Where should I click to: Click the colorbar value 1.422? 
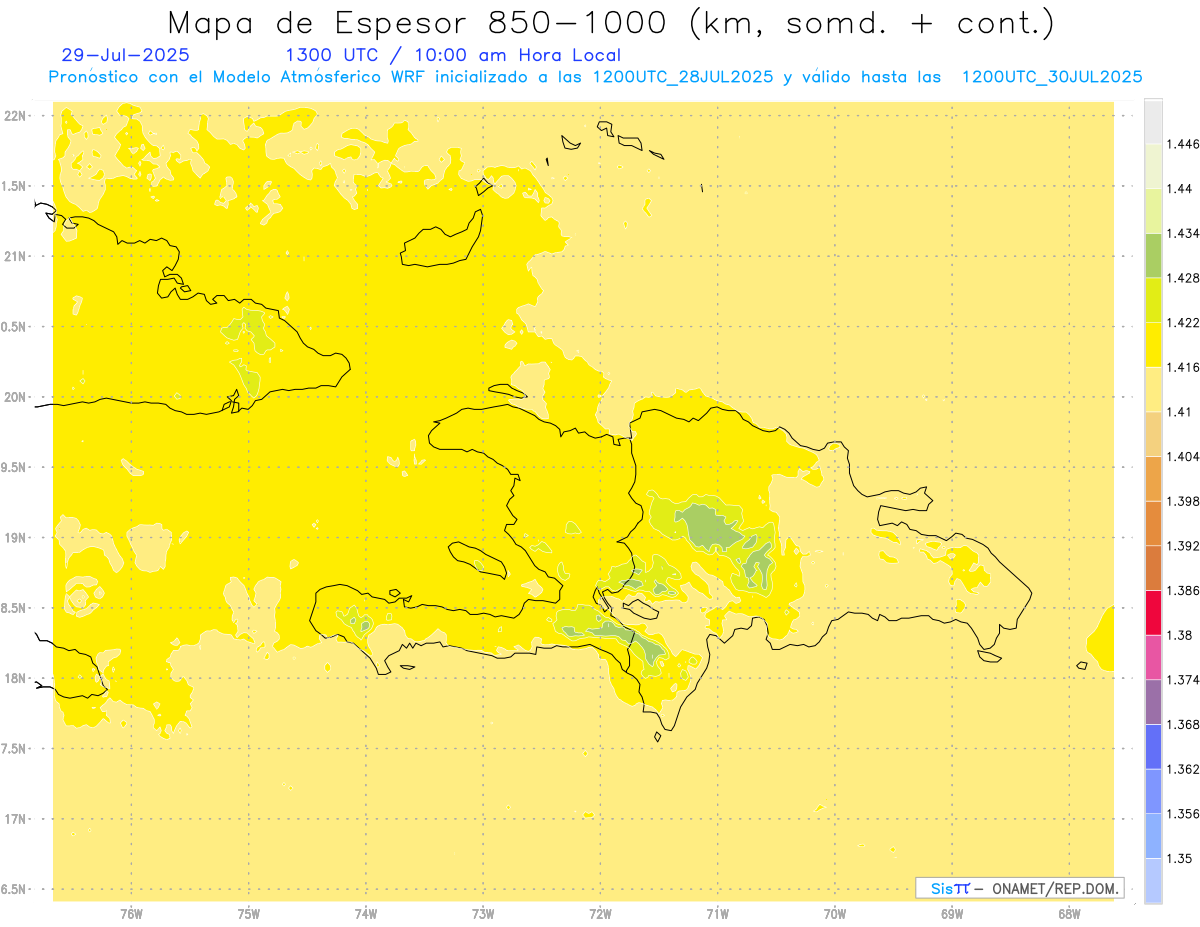[1183, 322]
